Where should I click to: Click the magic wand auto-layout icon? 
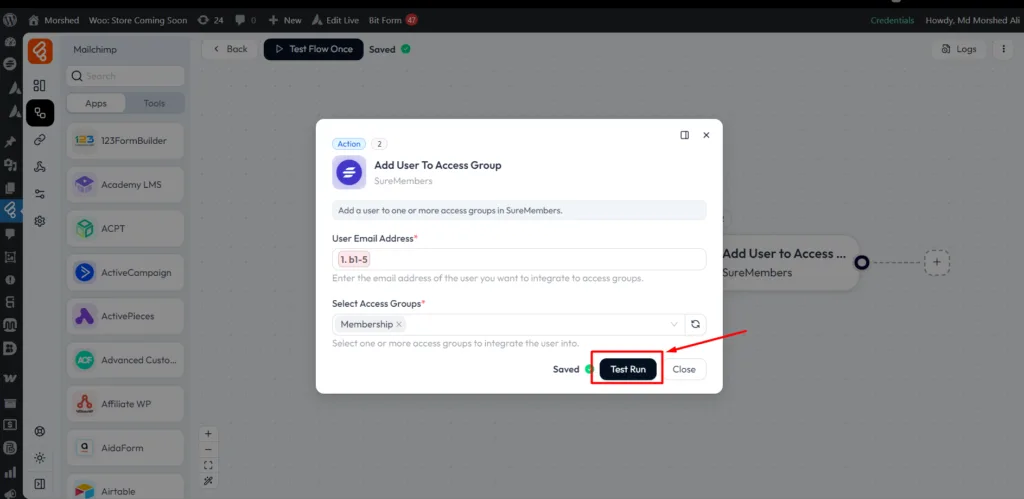(x=208, y=481)
